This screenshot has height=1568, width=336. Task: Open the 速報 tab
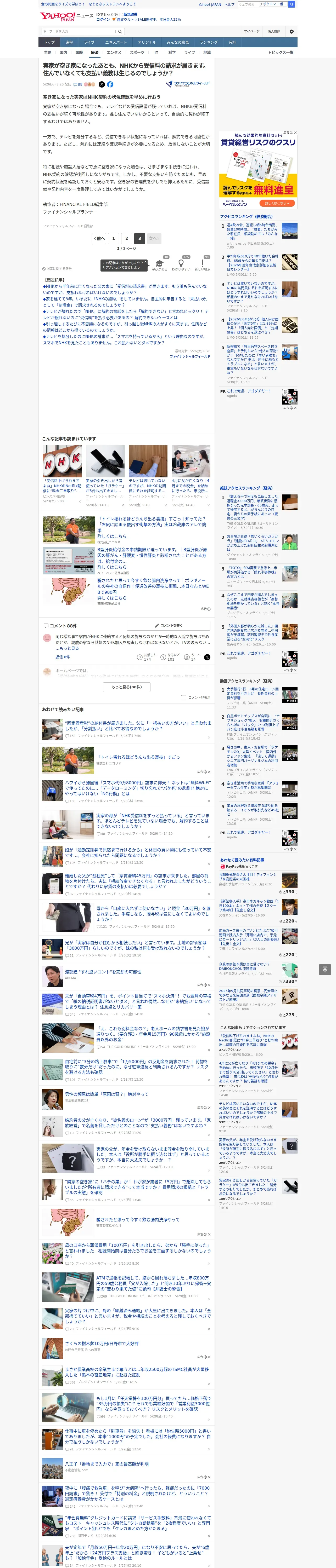69,43
